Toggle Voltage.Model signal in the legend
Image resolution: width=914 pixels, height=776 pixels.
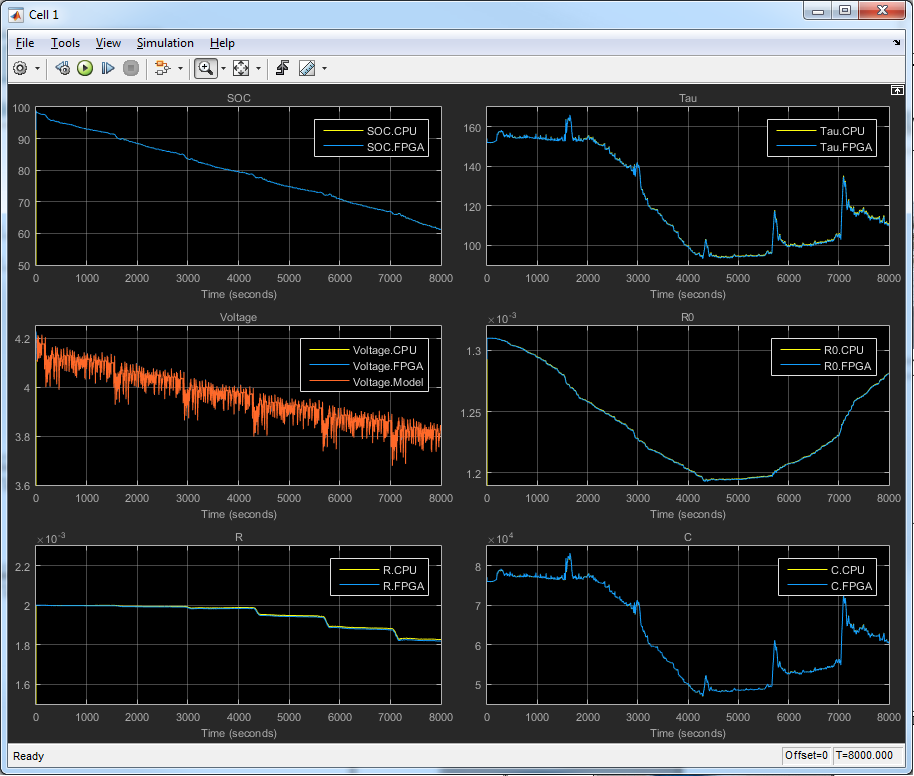pyautogui.click(x=388, y=382)
